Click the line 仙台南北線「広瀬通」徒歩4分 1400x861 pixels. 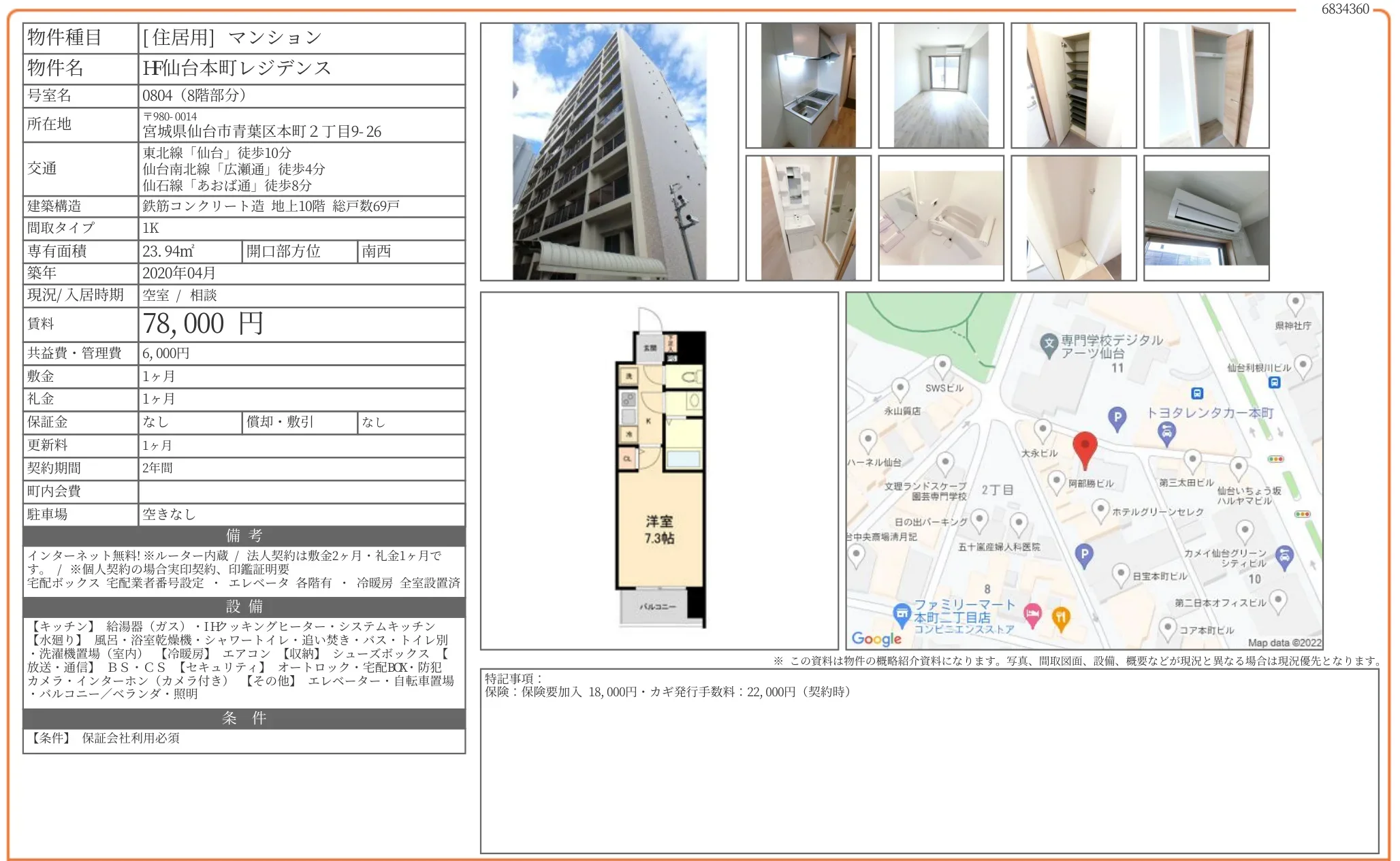[x=234, y=169]
